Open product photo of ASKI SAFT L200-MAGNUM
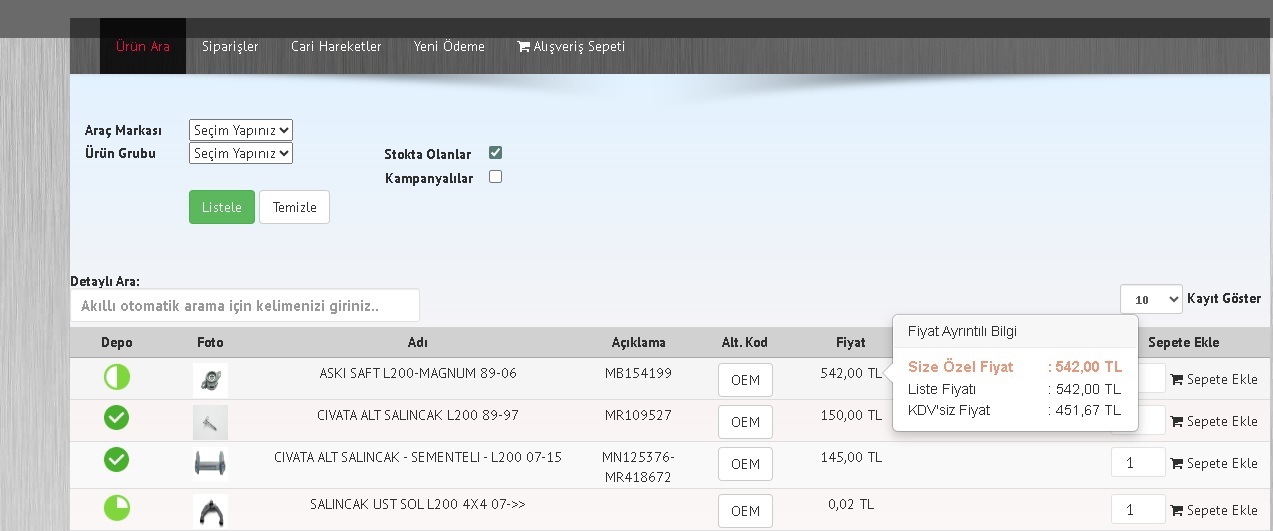Image resolution: width=1273 pixels, height=531 pixels. [210, 380]
